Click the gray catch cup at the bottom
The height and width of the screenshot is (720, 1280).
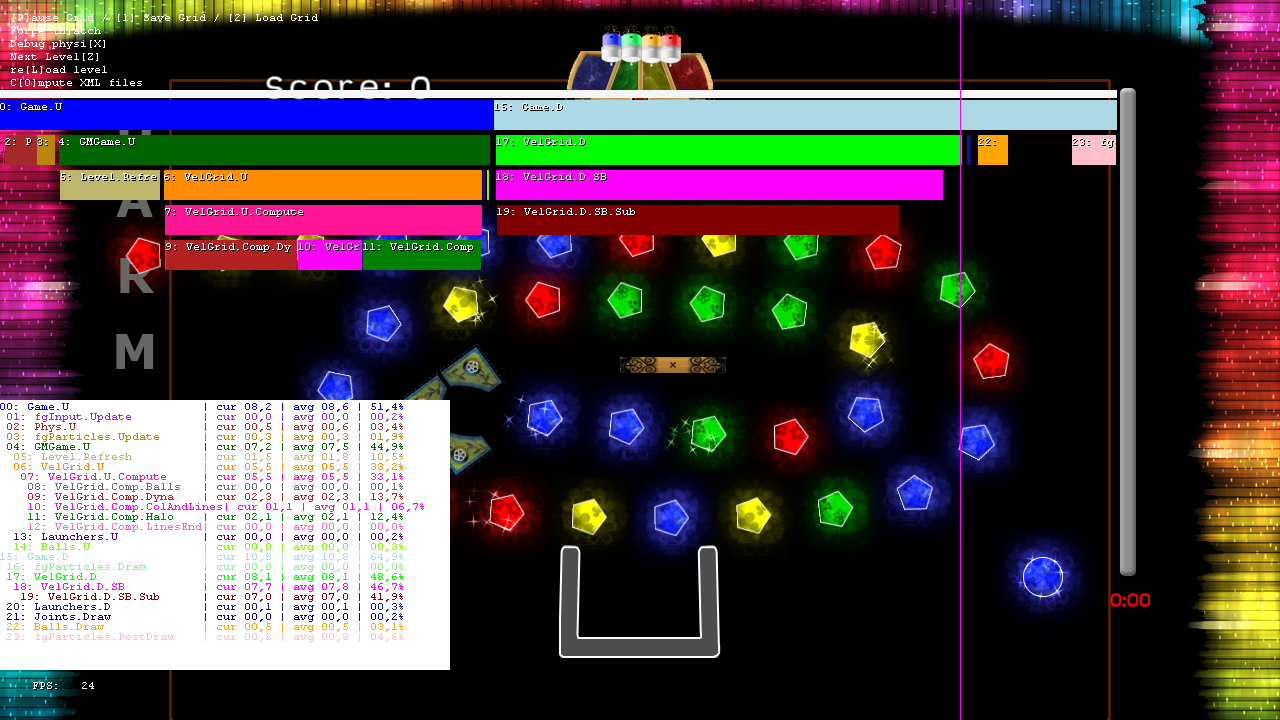point(639,602)
